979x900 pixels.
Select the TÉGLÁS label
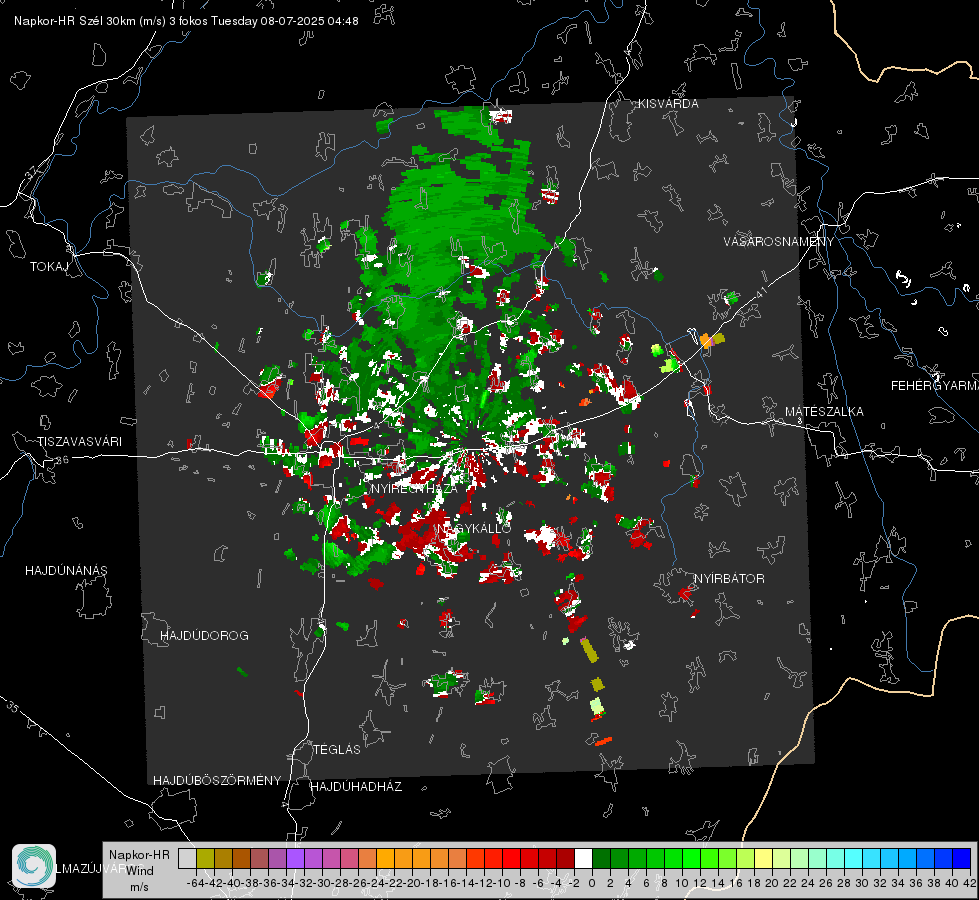[x=337, y=749]
